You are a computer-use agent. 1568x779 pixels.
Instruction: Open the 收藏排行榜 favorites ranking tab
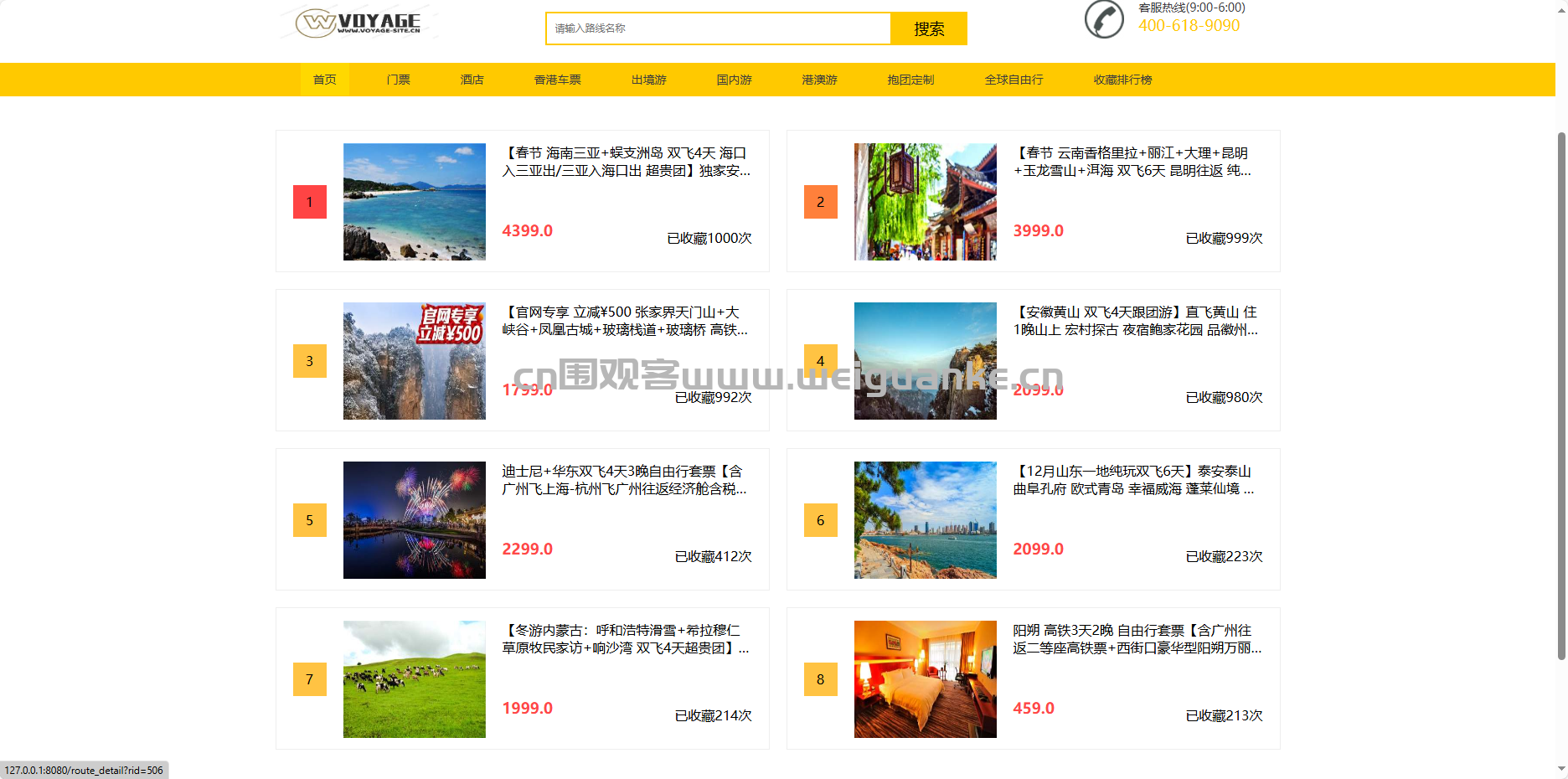pos(1122,80)
